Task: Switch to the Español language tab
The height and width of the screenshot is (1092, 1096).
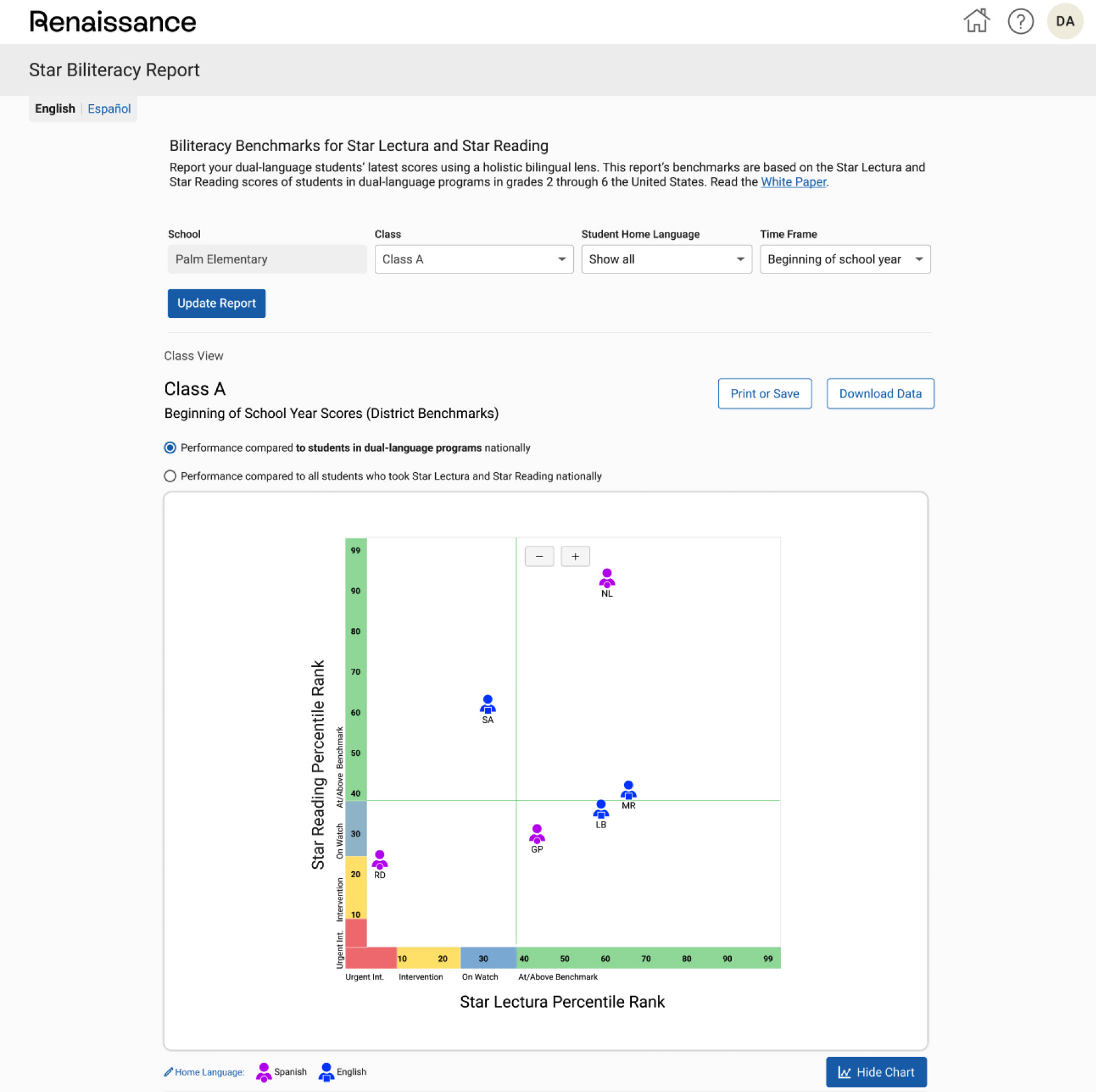Action: [109, 109]
